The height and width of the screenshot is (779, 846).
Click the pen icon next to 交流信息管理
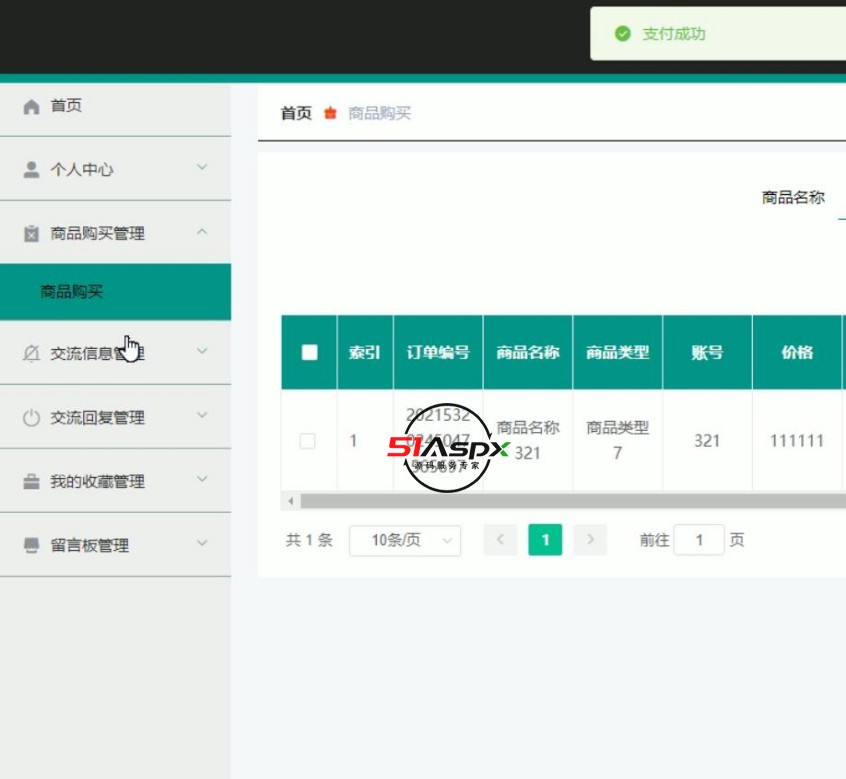(31, 353)
